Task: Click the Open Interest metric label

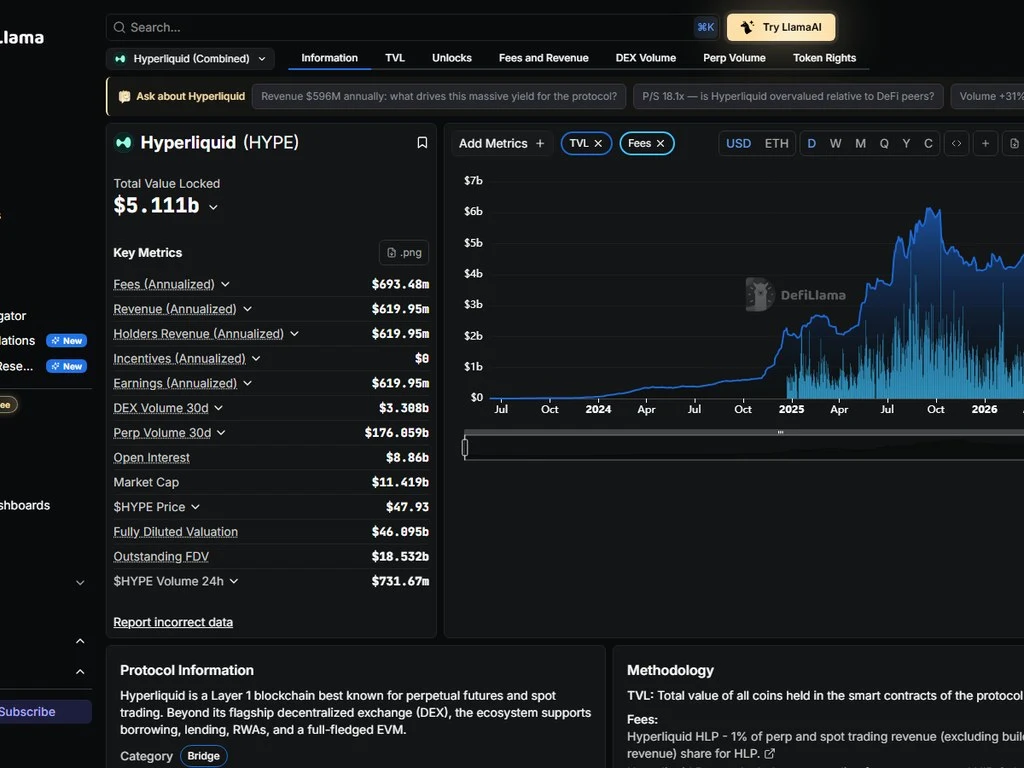Action: [x=152, y=457]
